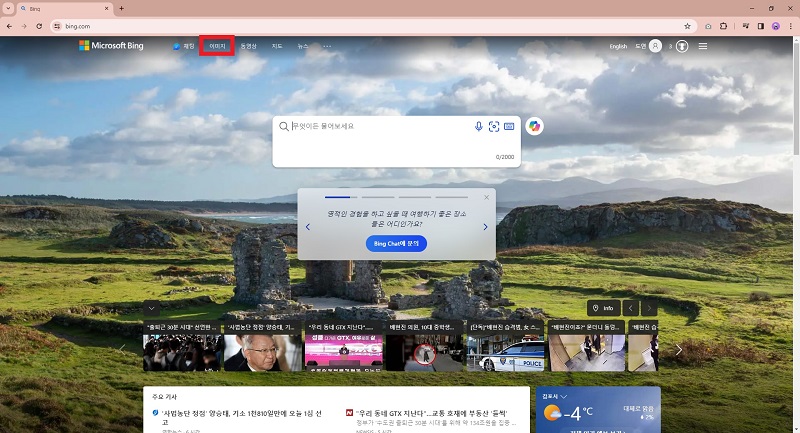Go to previous suggestion in chat card
The image size is (800, 433).
308,227
